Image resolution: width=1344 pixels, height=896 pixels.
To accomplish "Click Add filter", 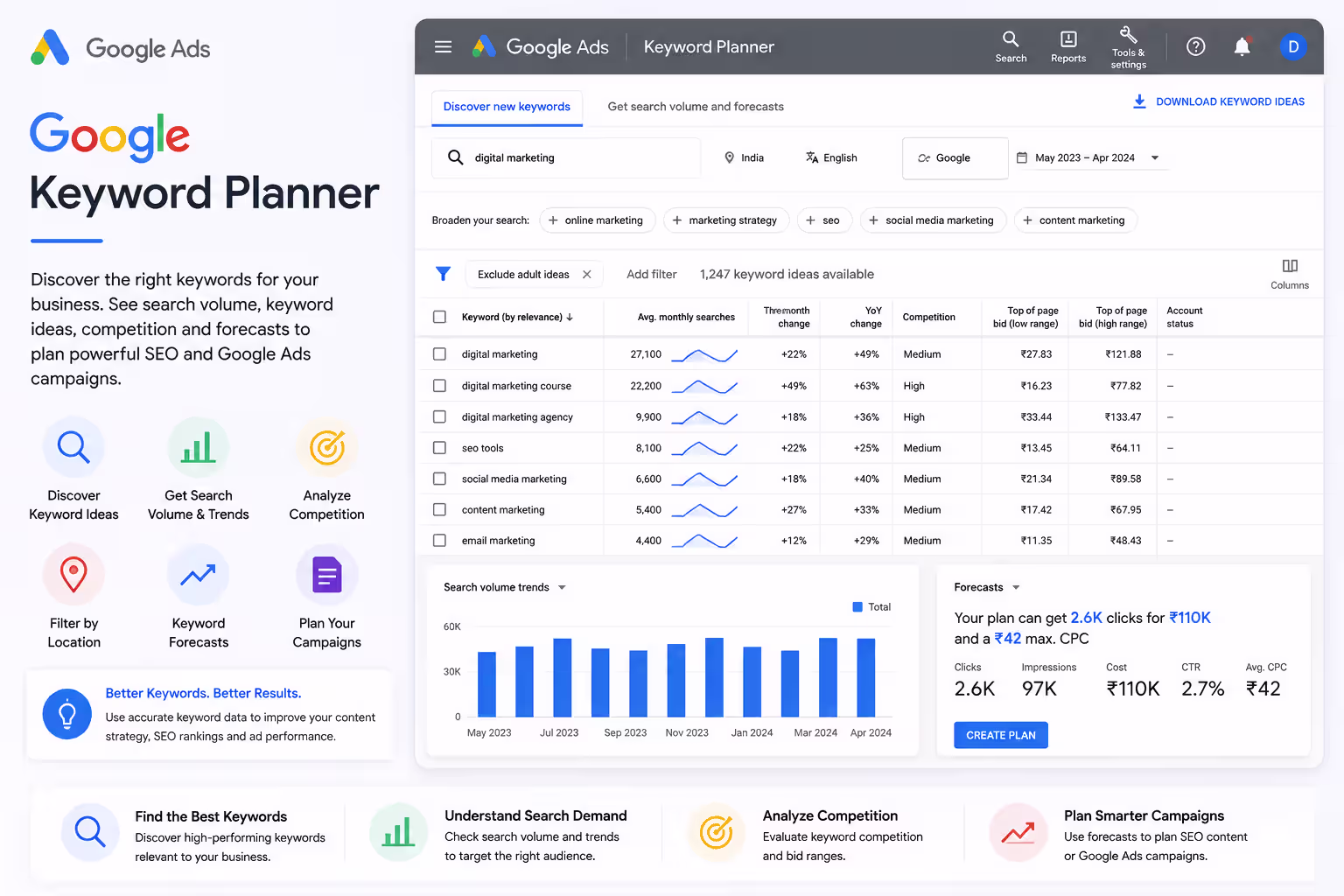I will pos(652,274).
